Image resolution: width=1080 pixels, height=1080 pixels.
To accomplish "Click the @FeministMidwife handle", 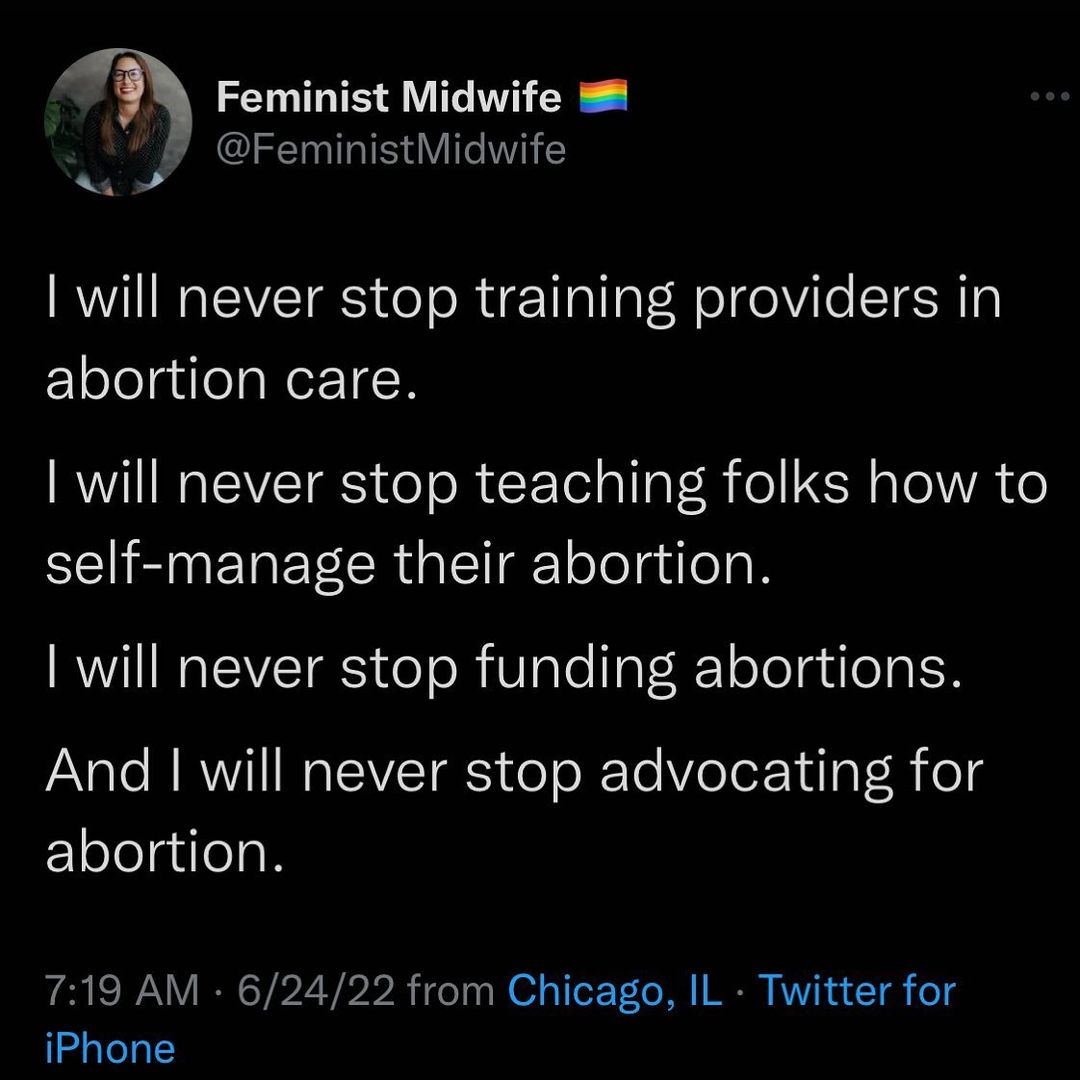I will [x=391, y=150].
